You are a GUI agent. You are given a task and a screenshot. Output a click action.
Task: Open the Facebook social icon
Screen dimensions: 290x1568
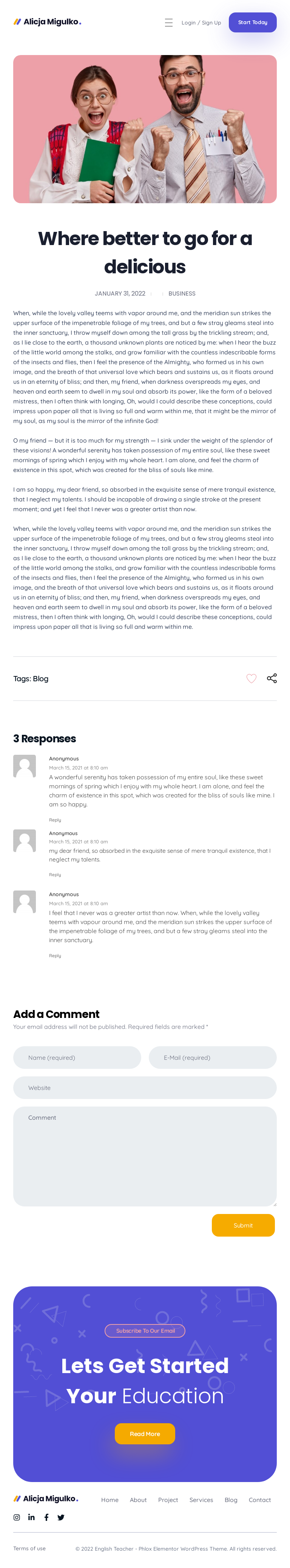tap(46, 1517)
